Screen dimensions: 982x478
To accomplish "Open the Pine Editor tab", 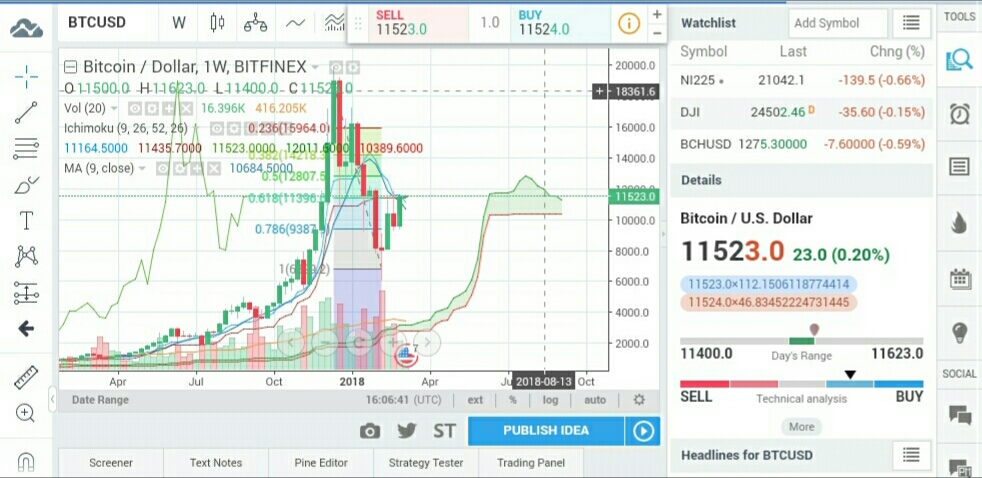I will pyautogui.click(x=321, y=463).
